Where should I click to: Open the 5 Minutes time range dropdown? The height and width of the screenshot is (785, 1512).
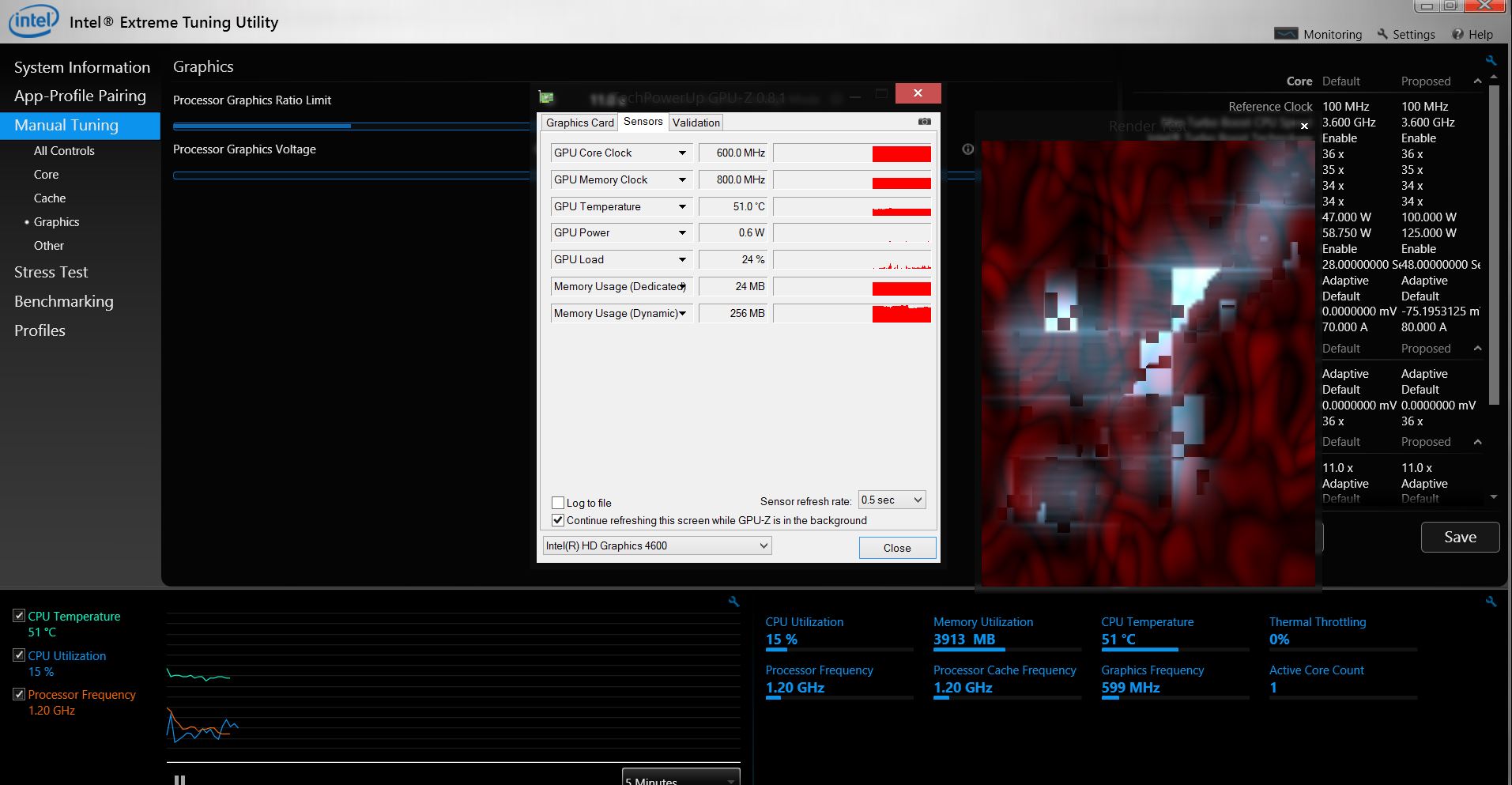point(681,776)
